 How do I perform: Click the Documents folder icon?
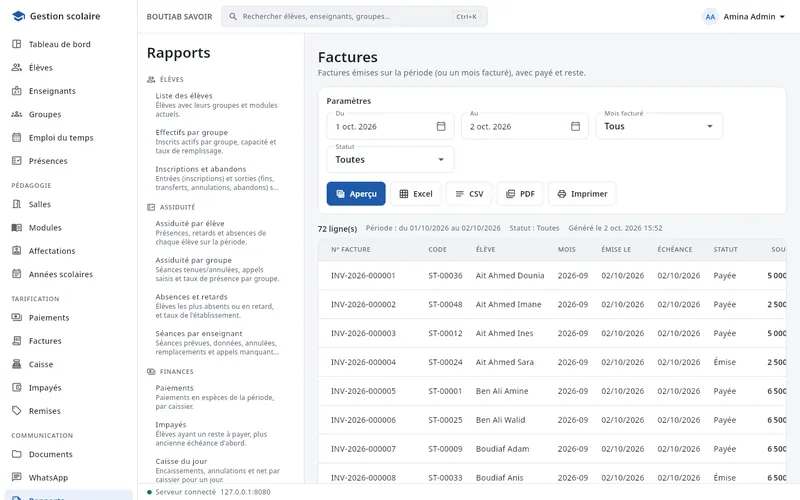[17, 454]
